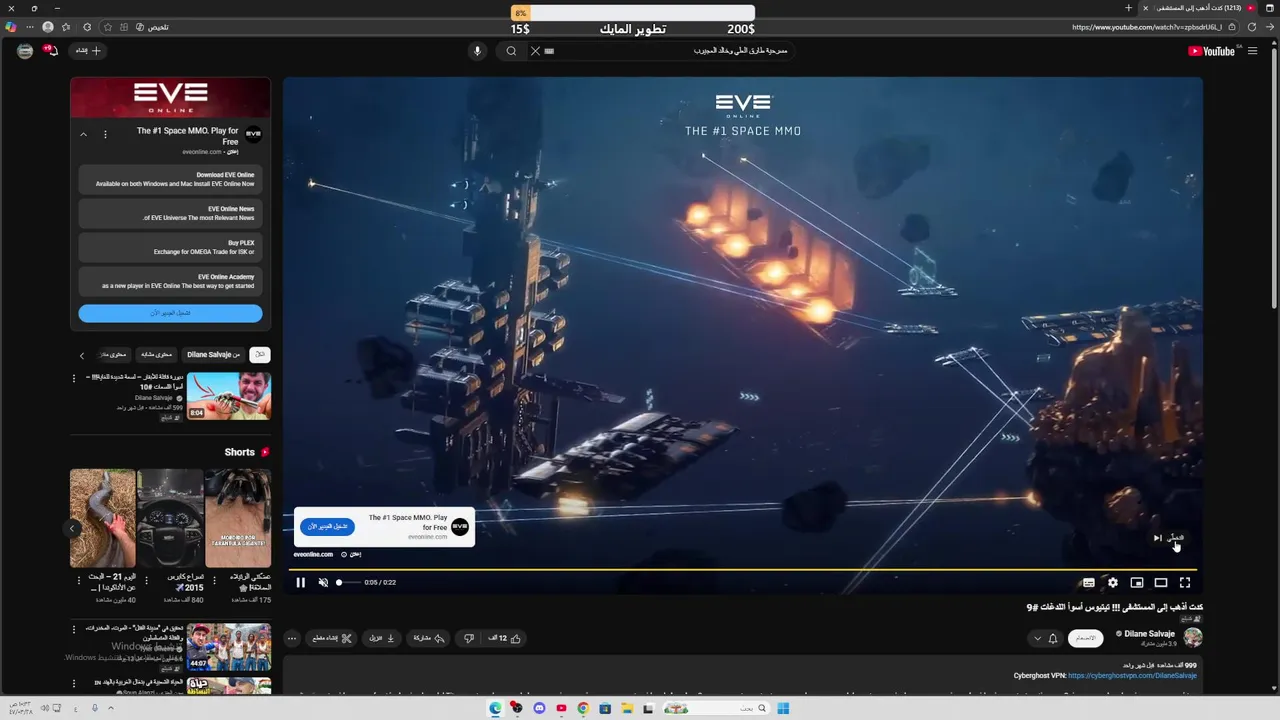
Task: Open video player settings gear
Action: click(x=1113, y=582)
